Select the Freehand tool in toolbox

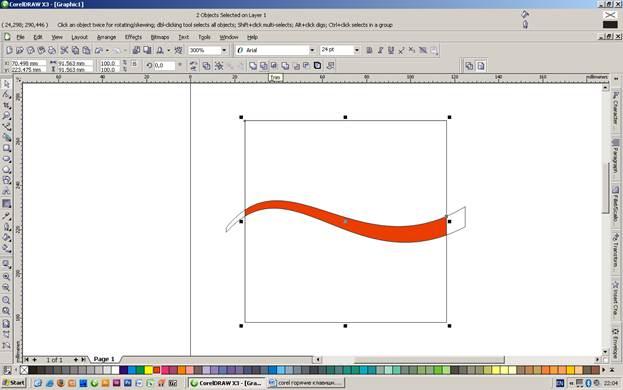[6, 127]
